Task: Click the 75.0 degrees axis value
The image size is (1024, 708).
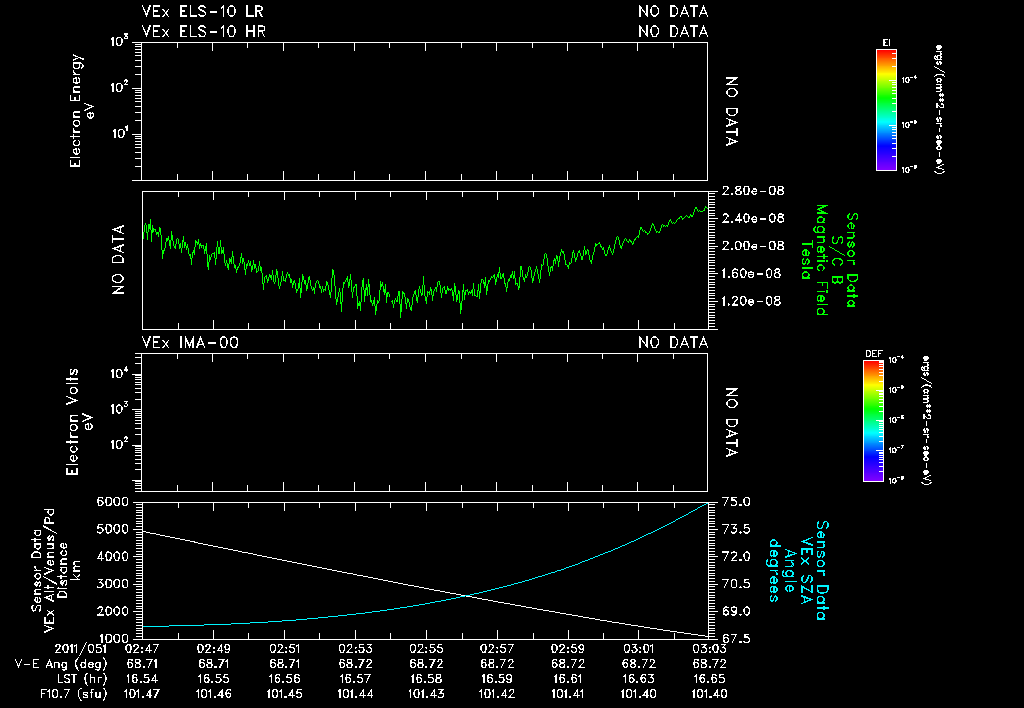Action: point(736,502)
